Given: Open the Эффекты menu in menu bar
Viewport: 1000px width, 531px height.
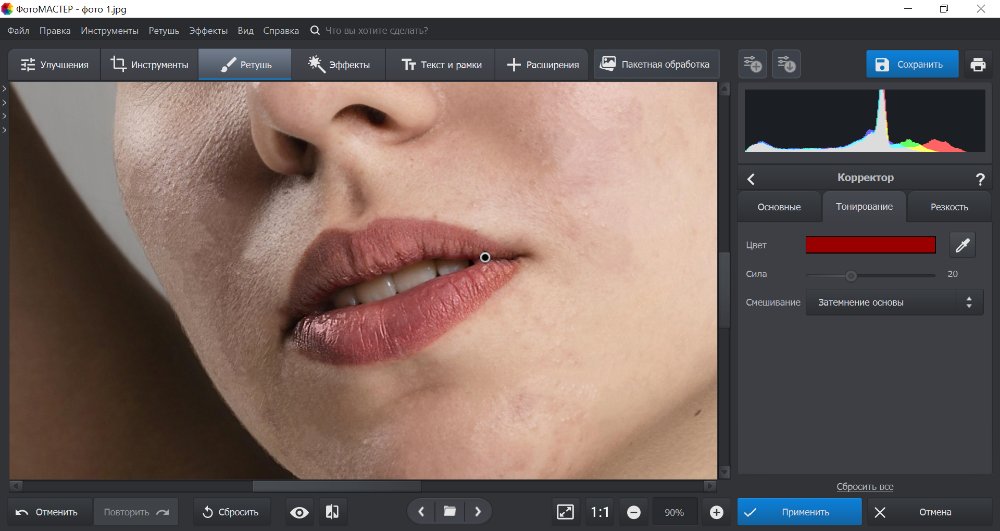Looking at the screenshot, I should 208,31.
